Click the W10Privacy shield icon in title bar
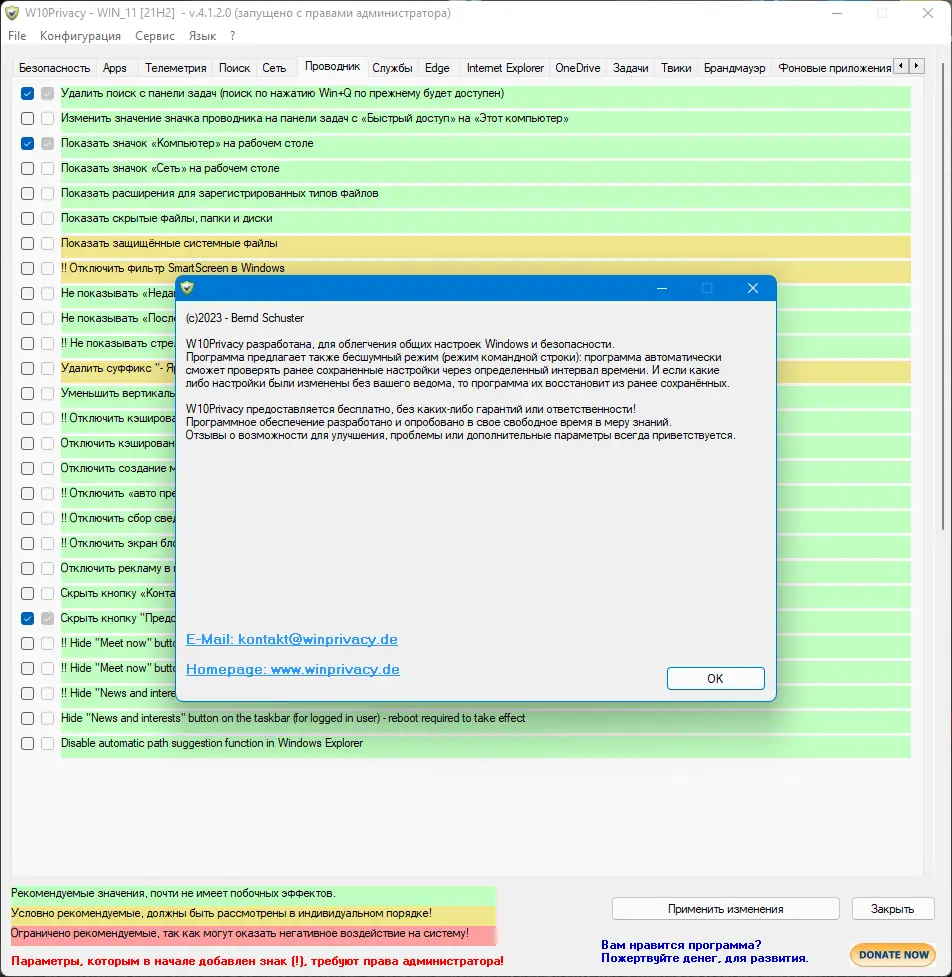Viewport: 952px width, 977px height. pos(12,13)
